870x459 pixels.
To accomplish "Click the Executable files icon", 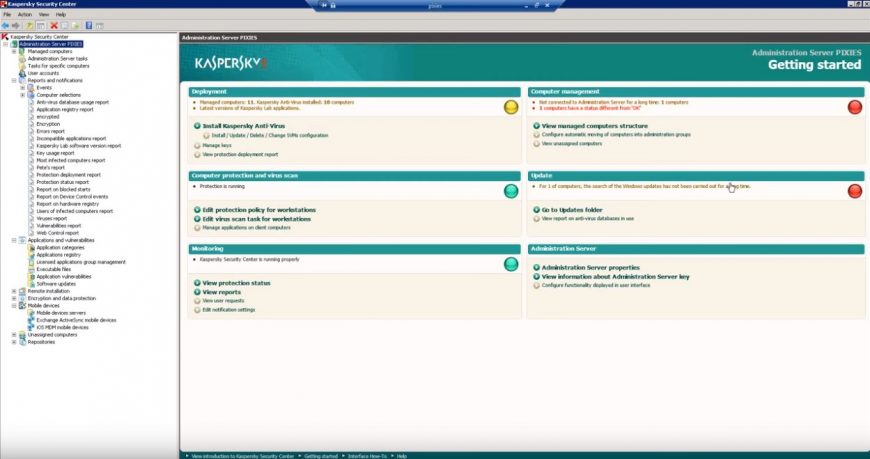I will pos(31,269).
